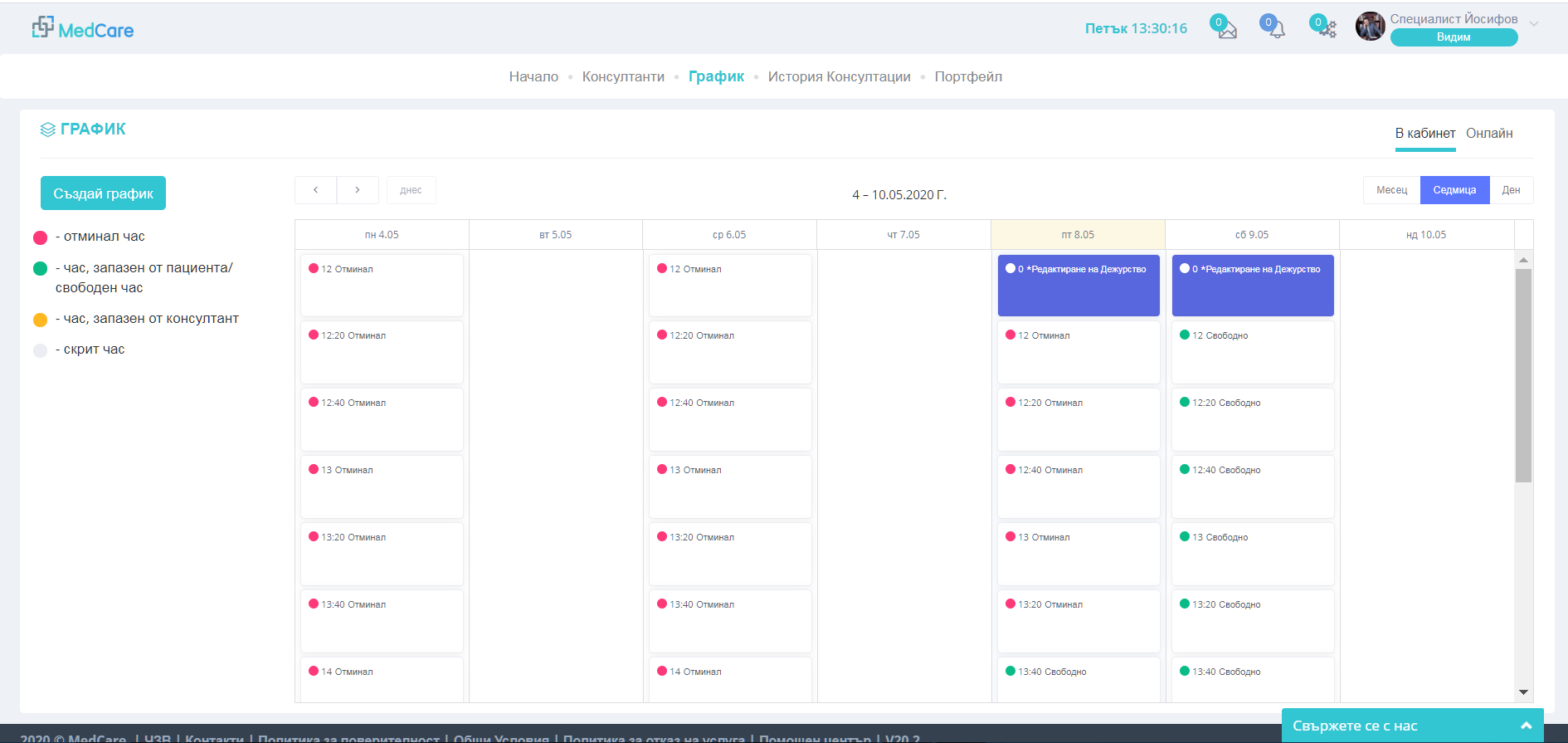This screenshot has height=743, width=1568.
Task: Expand the user account dropdown chevron
Action: point(1534,23)
